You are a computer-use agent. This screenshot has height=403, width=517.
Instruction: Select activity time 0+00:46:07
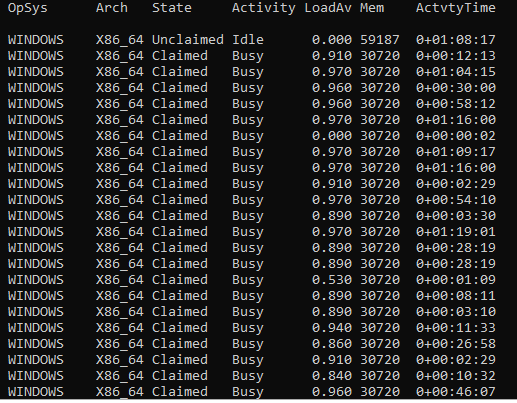pyautogui.click(x=456, y=392)
